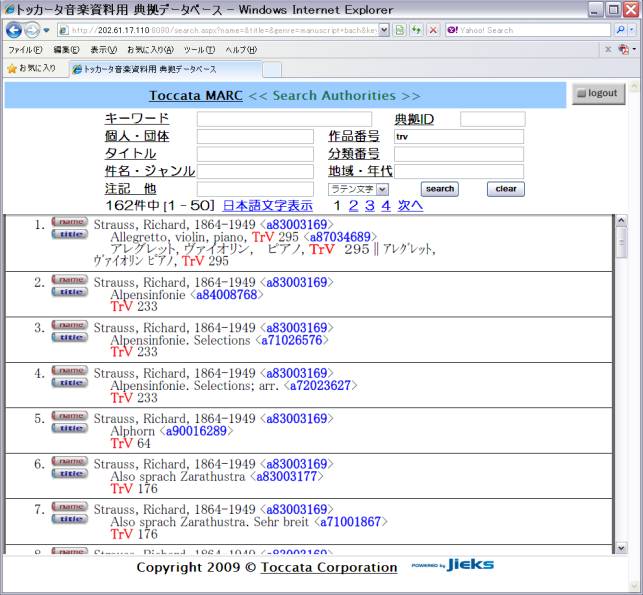Go to next page via 次へ
Image resolution: width=643 pixels, height=595 pixels.
coord(410,205)
